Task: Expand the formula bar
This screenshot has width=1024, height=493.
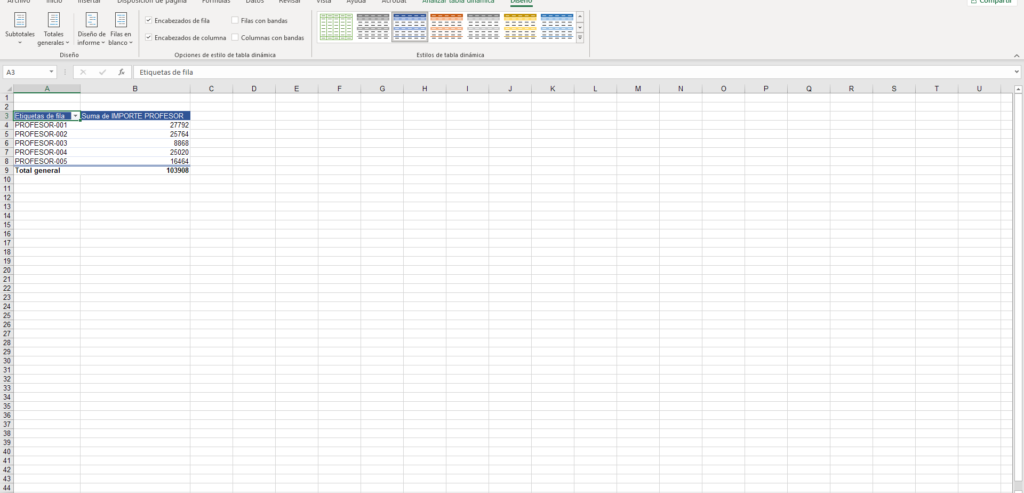Action: 1017,72
